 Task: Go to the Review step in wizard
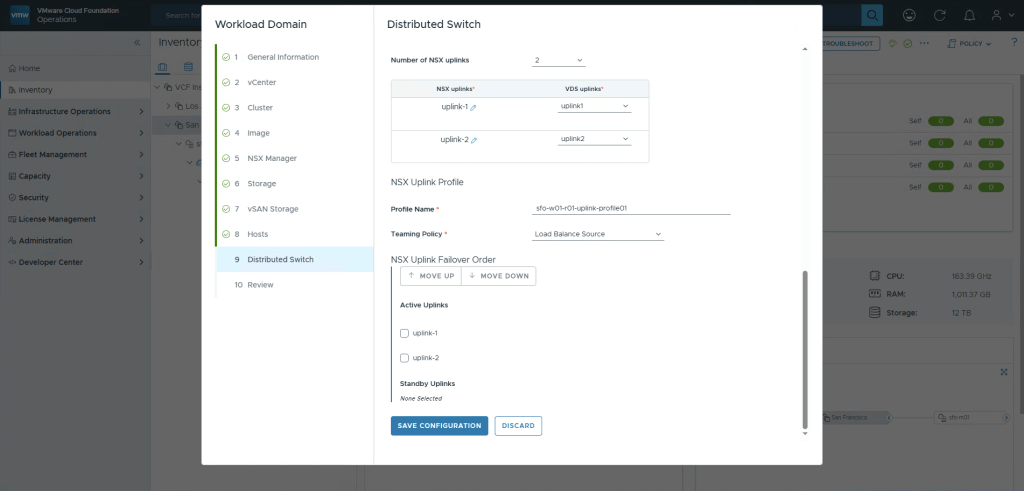point(260,285)
